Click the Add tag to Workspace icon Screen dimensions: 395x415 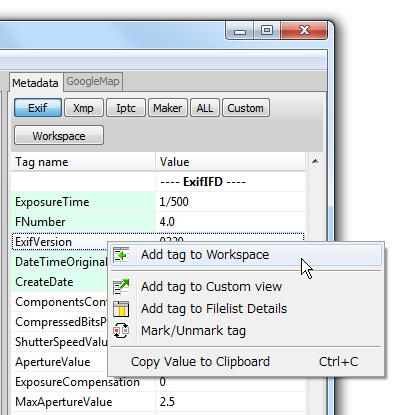pyautogui.click(x=121, y=255)
